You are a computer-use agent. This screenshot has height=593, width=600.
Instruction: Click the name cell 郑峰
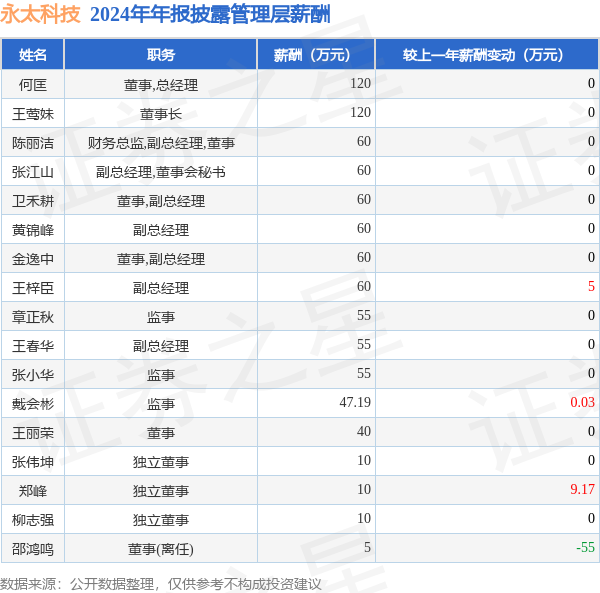(x=33, y=491)
